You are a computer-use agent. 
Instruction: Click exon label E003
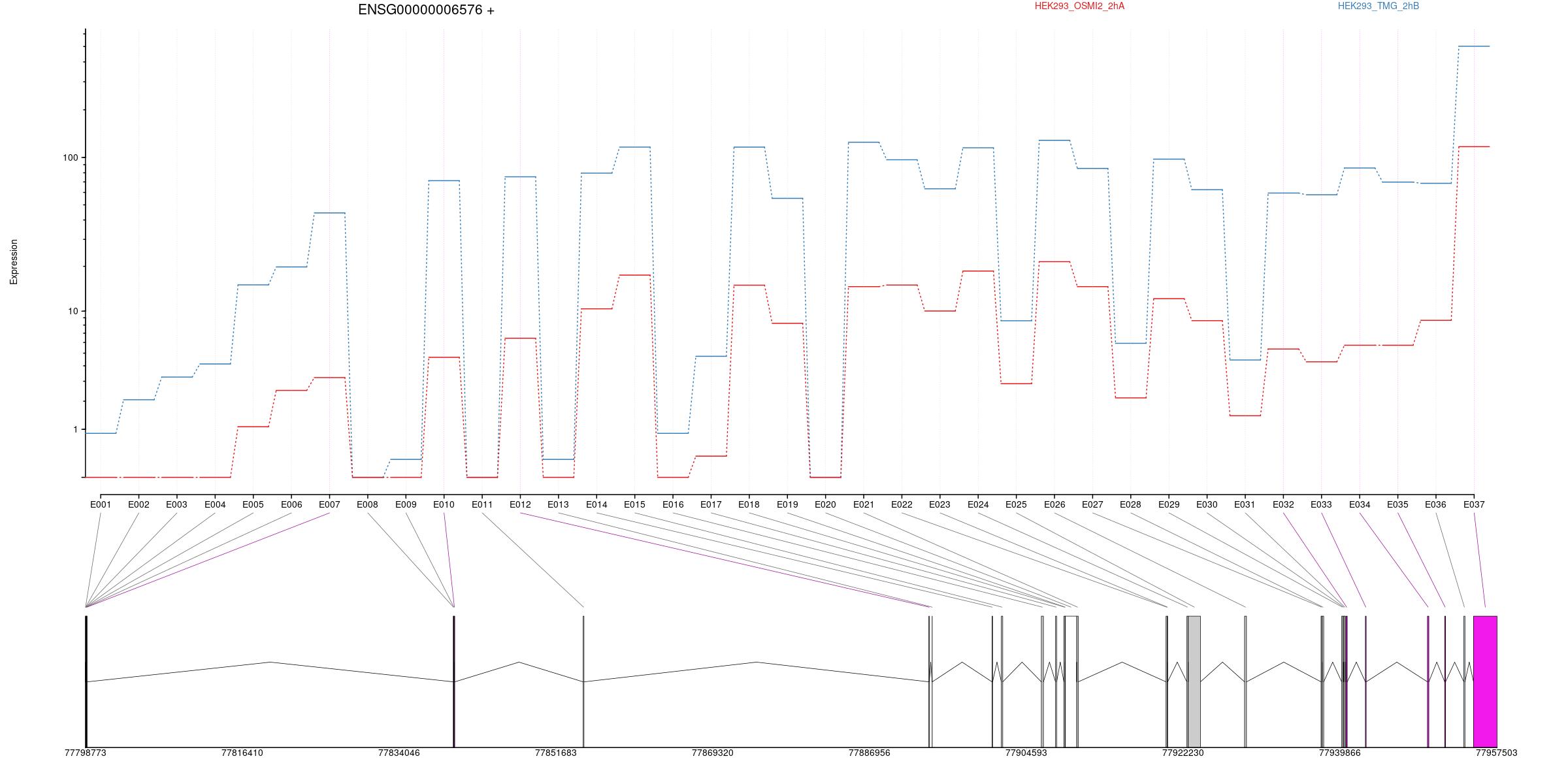click(176, 504)
